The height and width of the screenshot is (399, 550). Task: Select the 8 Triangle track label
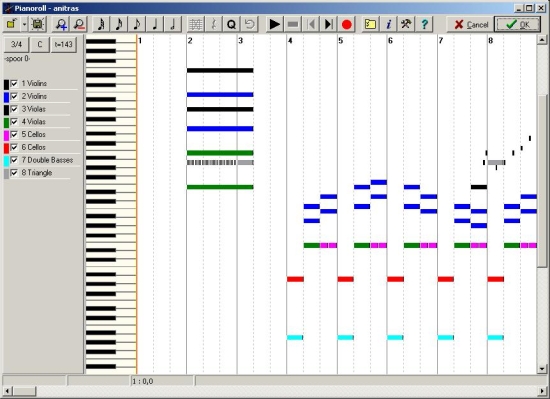37,173
